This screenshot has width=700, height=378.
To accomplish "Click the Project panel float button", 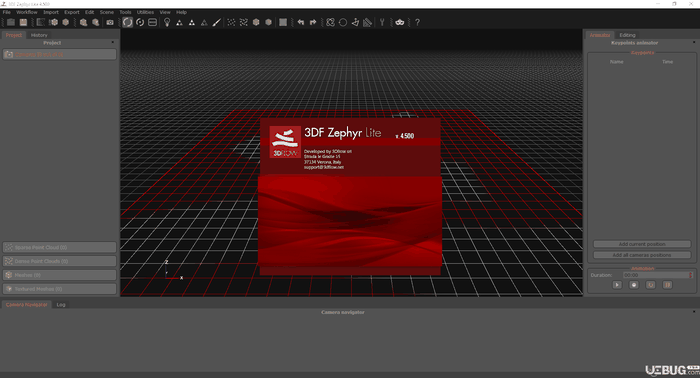I will [x=112, y=42].
